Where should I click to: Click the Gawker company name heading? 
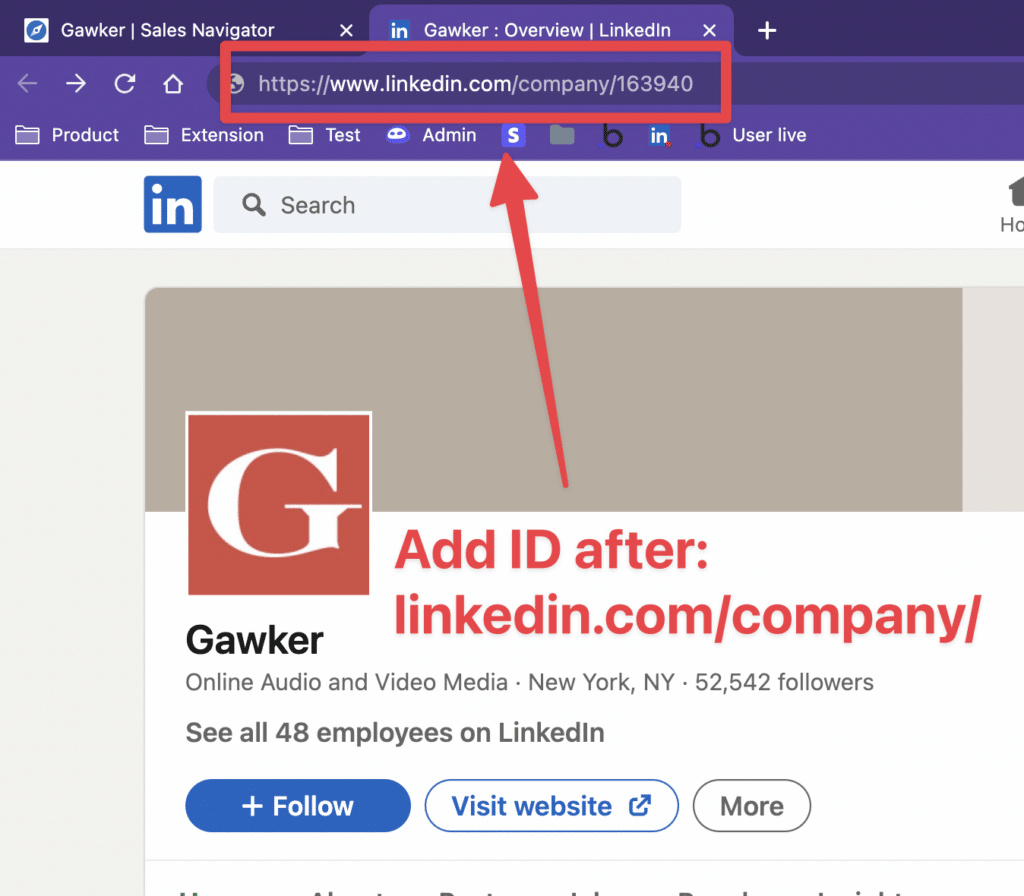pyautogui.click(x=255, y=640)
